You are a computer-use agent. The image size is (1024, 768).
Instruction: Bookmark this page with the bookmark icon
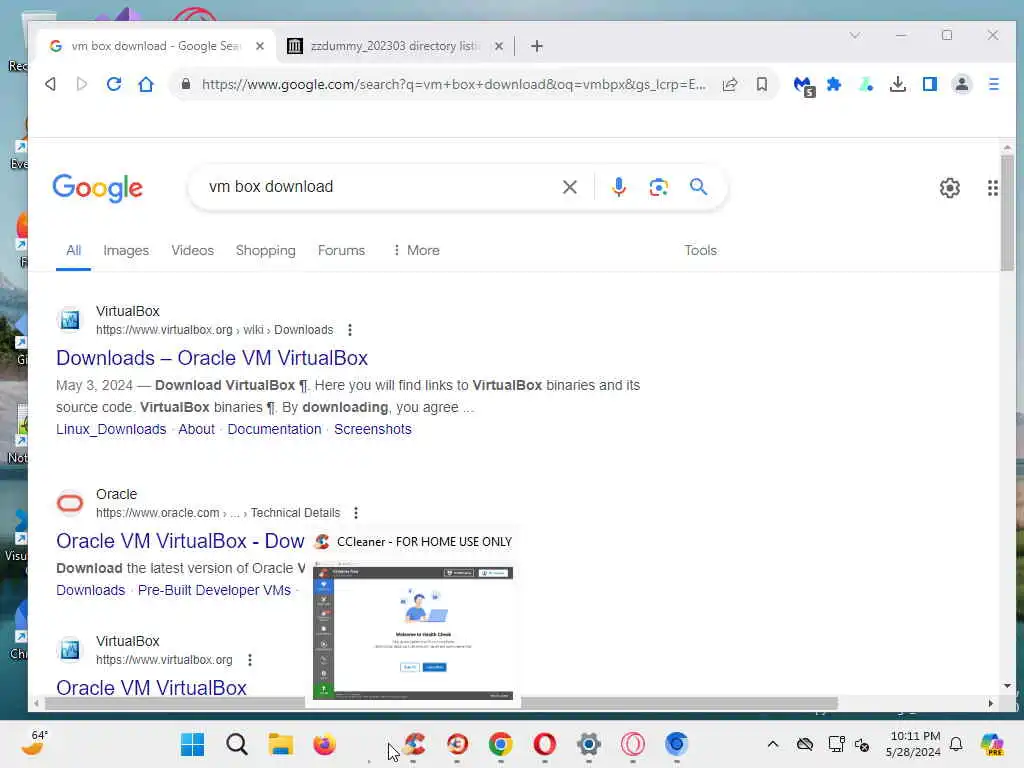pos(761,84)
